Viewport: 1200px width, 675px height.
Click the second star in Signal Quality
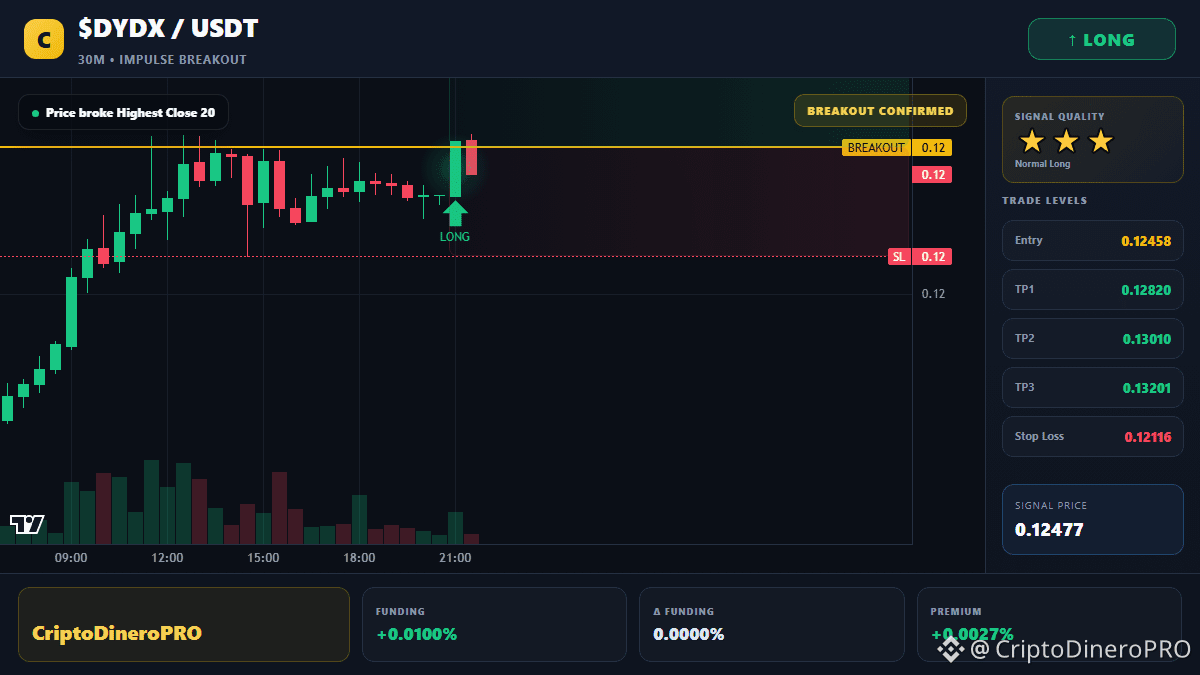point(1066,141)
